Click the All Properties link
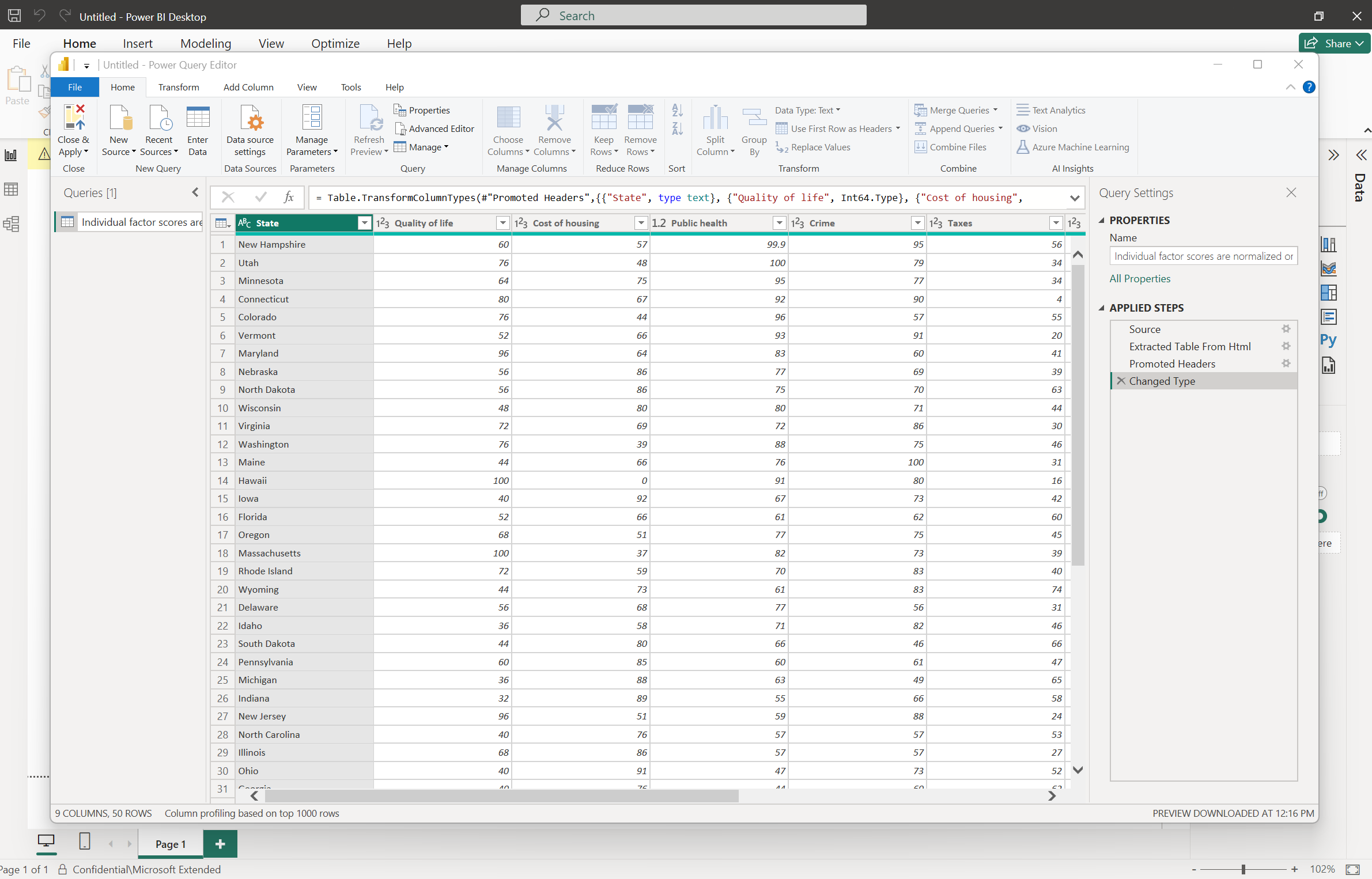The width and height of the screenshot is (1372, 879). pyautogui.click(x=1140, y=279)
